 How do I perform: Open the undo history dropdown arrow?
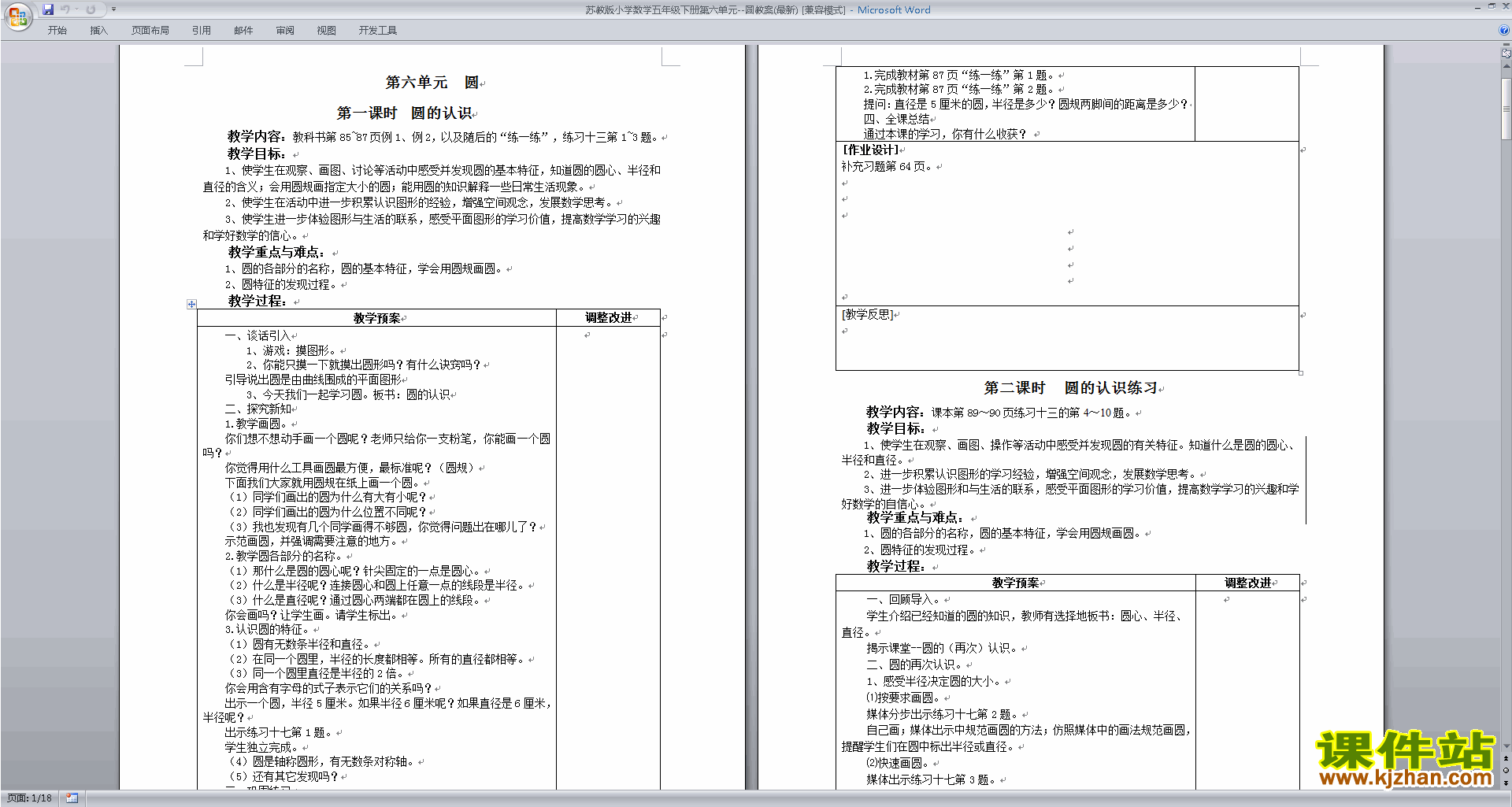pos(76,9)
